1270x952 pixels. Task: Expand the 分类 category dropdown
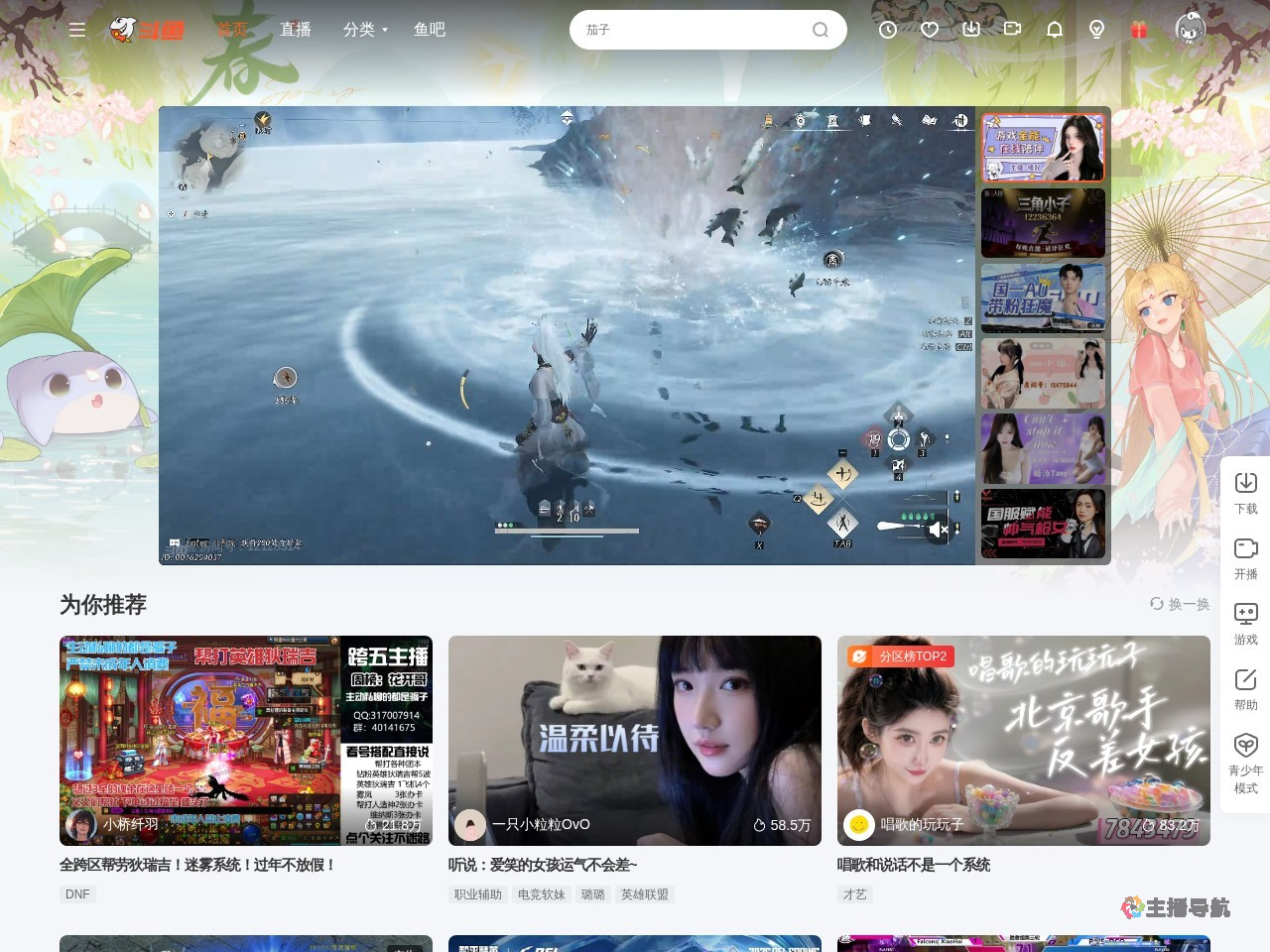point(365,30)
